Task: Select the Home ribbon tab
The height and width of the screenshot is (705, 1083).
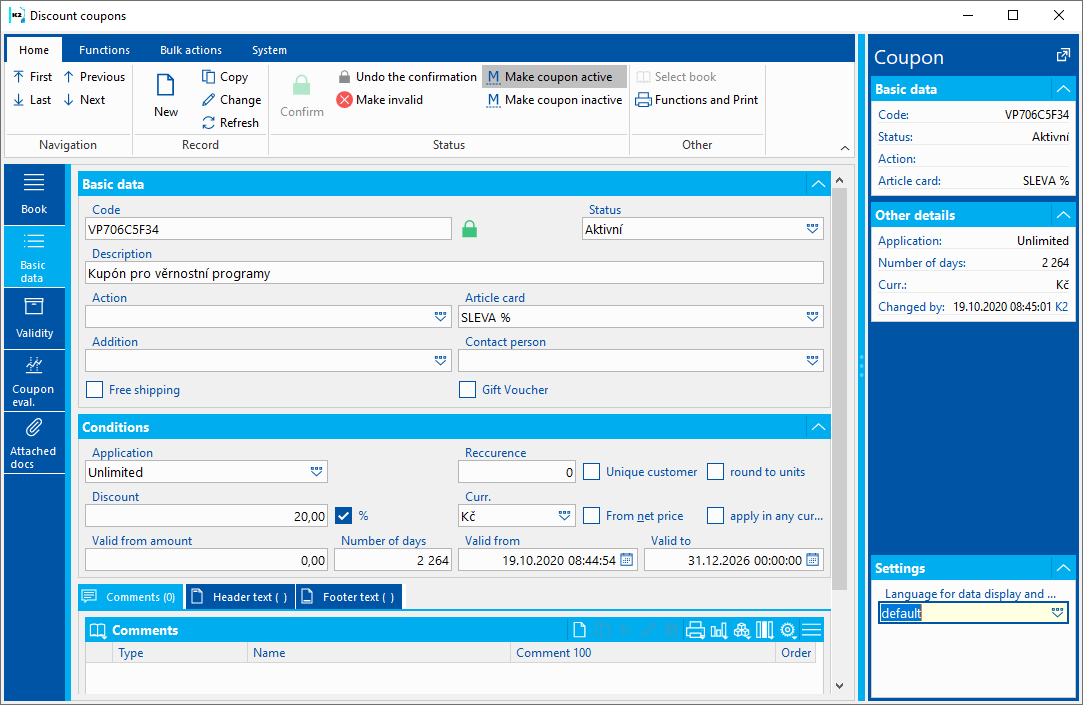Action: point(34,50)
